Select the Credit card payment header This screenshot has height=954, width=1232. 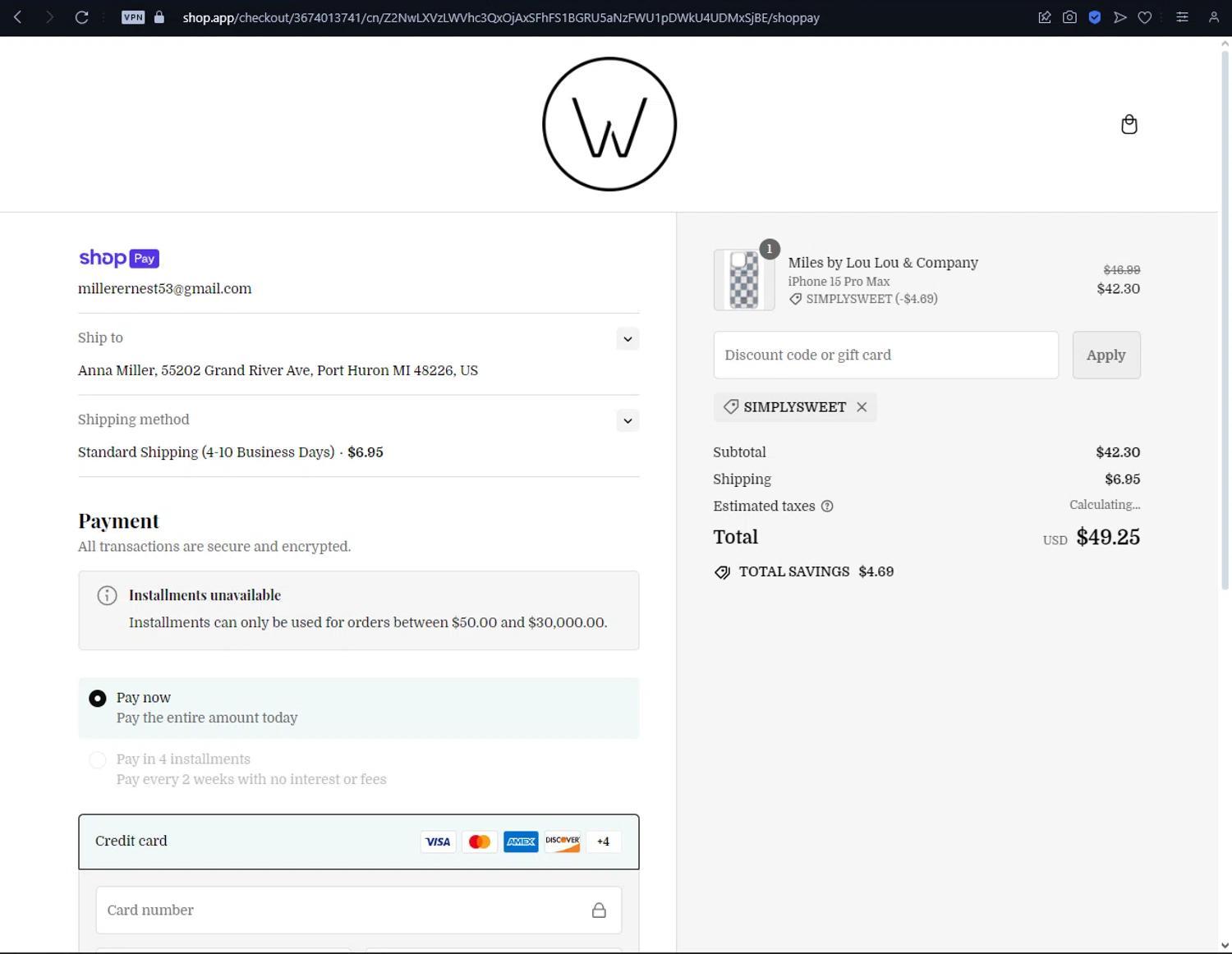359,842
